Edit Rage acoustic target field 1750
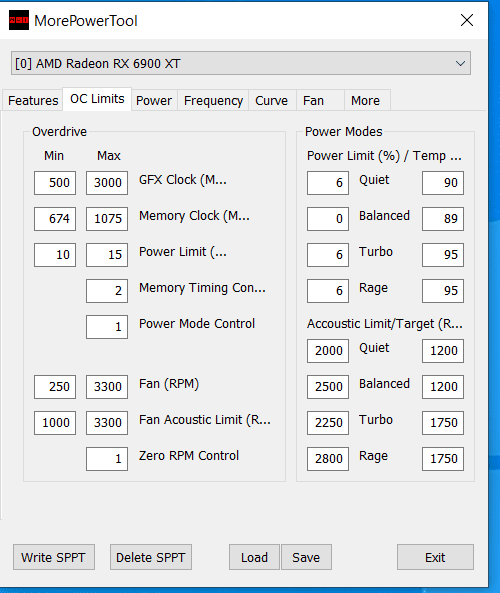 [443, 459]
